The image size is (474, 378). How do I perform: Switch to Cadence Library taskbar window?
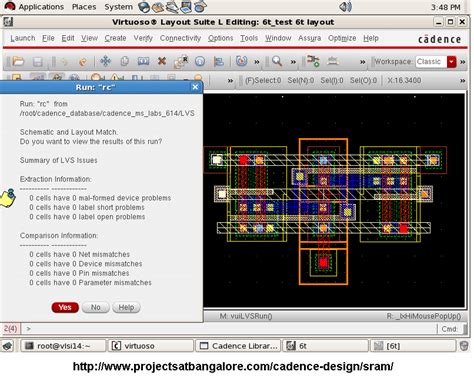[238, 346]
